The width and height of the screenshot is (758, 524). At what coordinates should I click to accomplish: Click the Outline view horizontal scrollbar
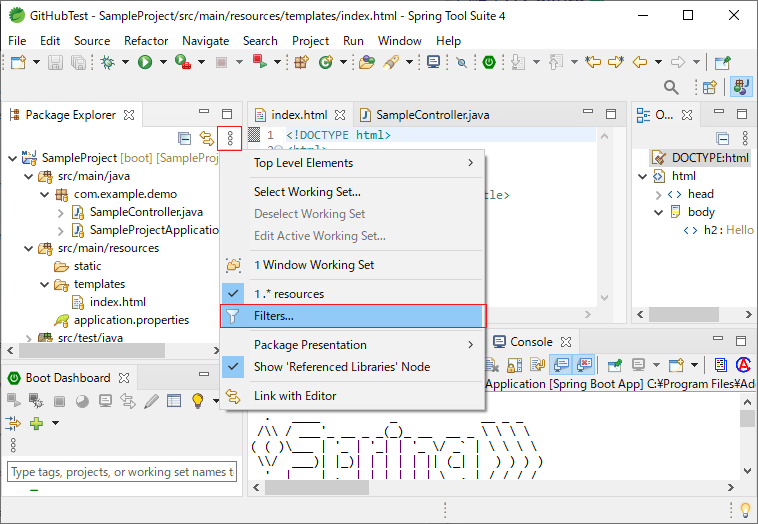click(684, 315)
